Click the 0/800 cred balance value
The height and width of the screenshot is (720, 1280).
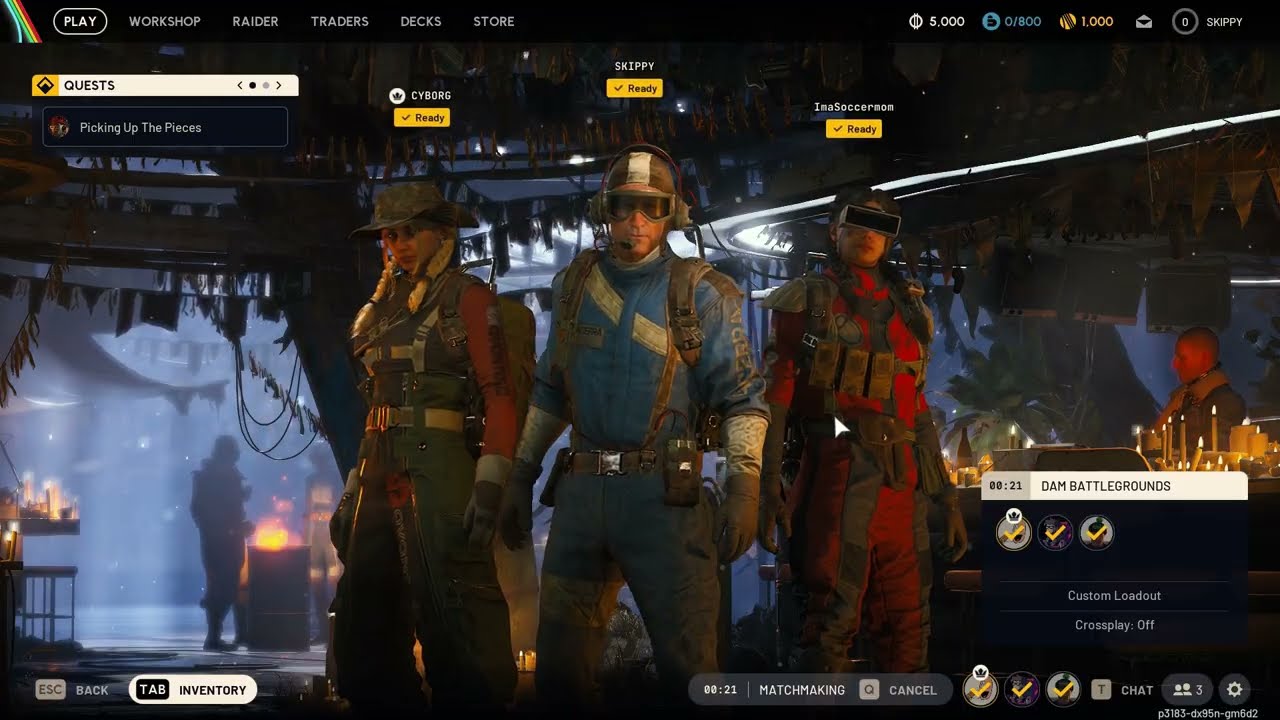point(1023,22)
